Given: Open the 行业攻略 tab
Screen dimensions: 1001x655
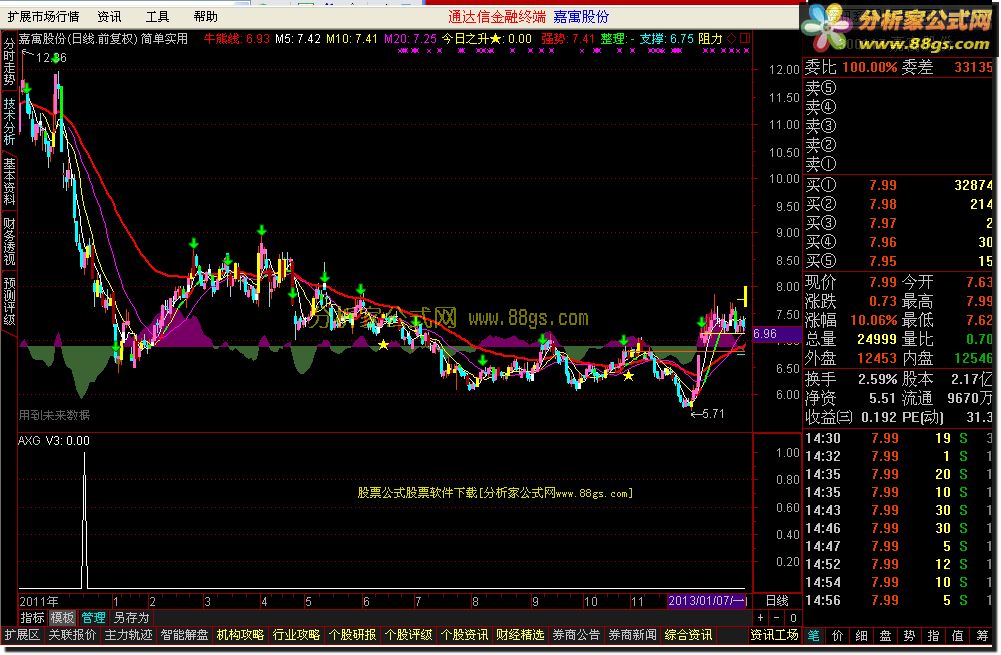Looking at the screenshot, I should pyautogui.click(x=296, y=635).
